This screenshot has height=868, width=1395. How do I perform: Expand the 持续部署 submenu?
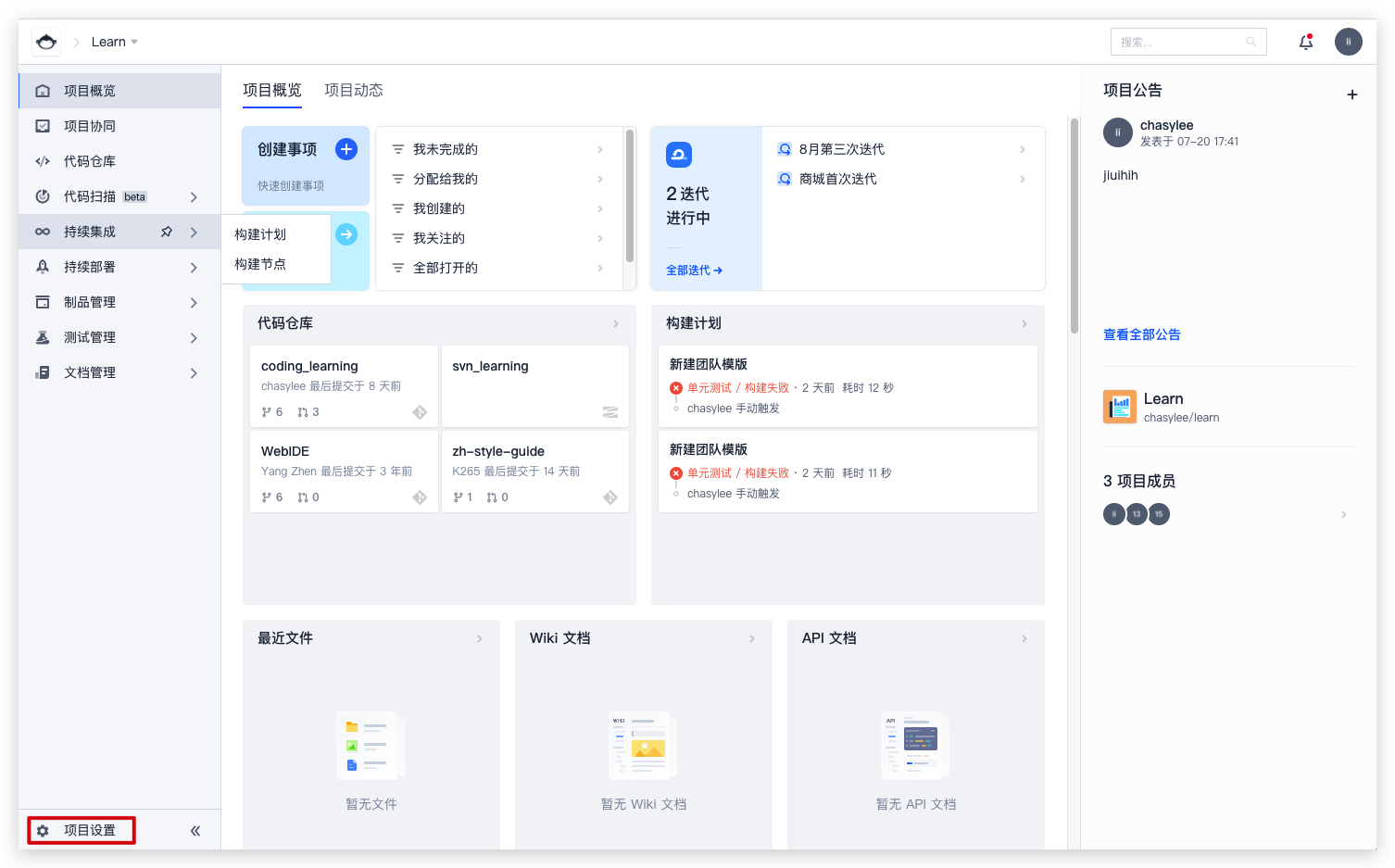[x=194, y=268]
